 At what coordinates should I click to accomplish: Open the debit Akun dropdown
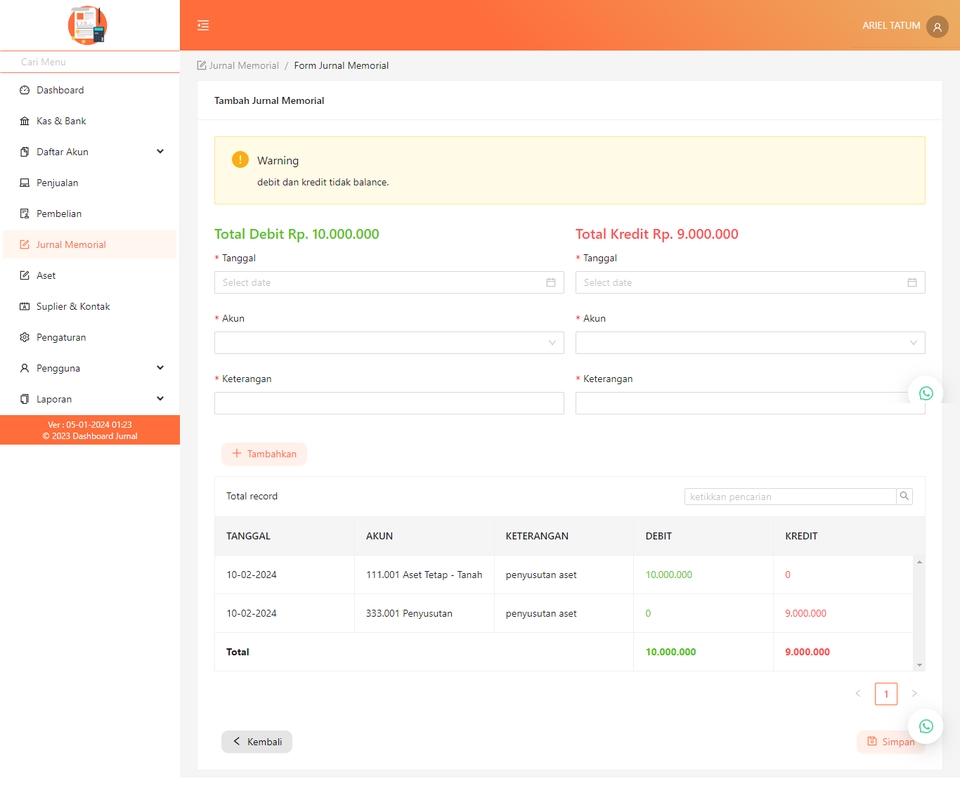[389, 343]
